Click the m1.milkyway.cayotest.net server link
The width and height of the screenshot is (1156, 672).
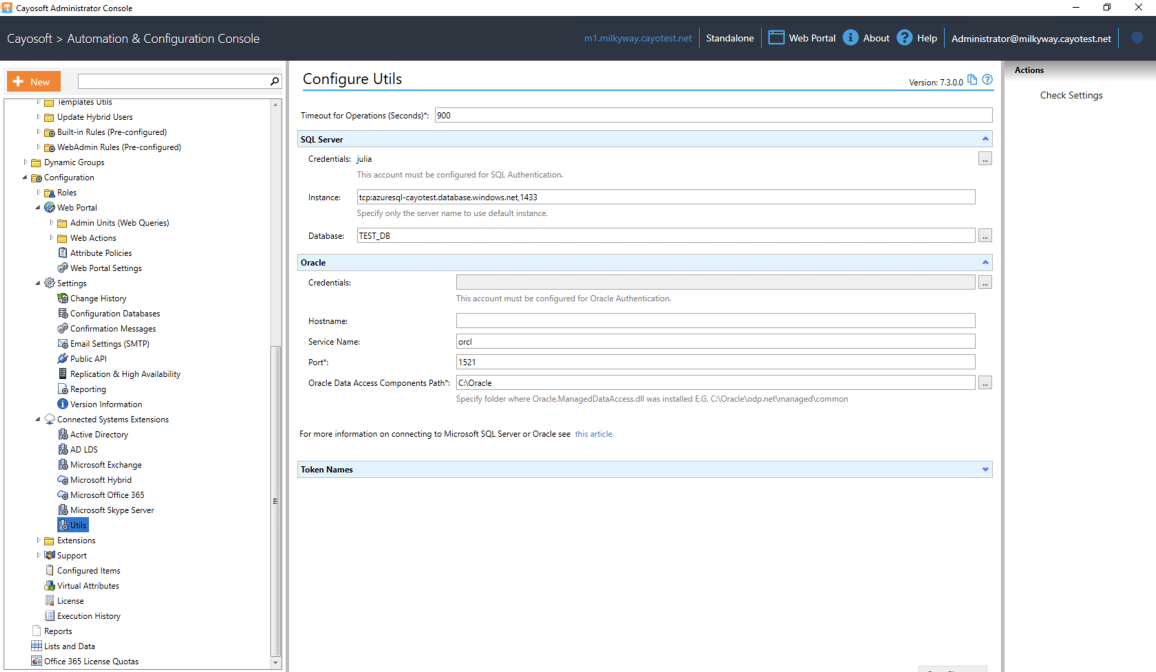638,38
